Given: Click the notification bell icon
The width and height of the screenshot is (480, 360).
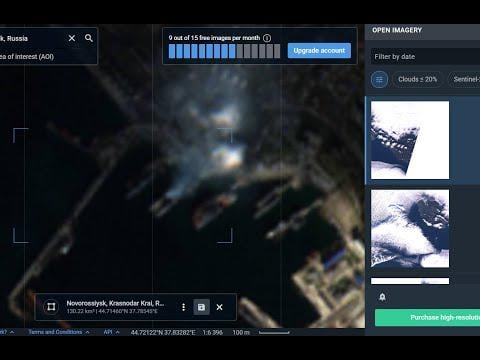Looking at the screenshot, I should coord(382,297).
